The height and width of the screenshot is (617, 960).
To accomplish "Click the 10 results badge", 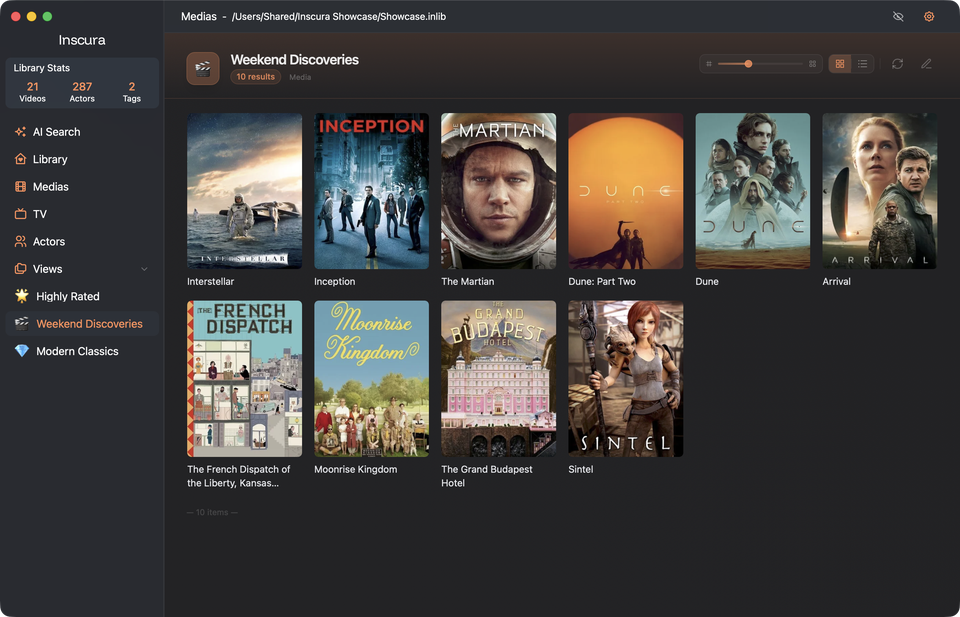I will click(x=255, y=77).
